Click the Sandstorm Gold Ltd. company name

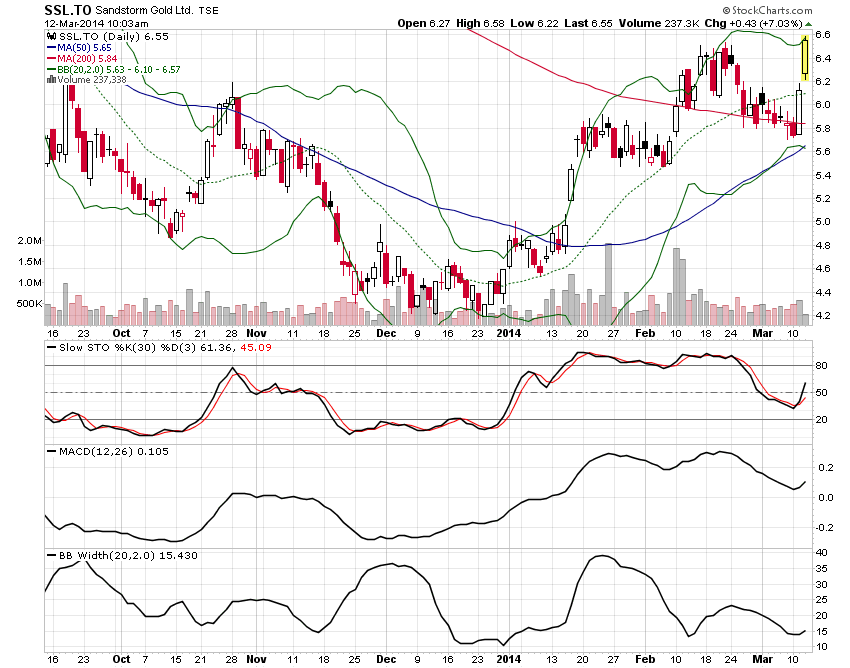(x=144, y=10)
